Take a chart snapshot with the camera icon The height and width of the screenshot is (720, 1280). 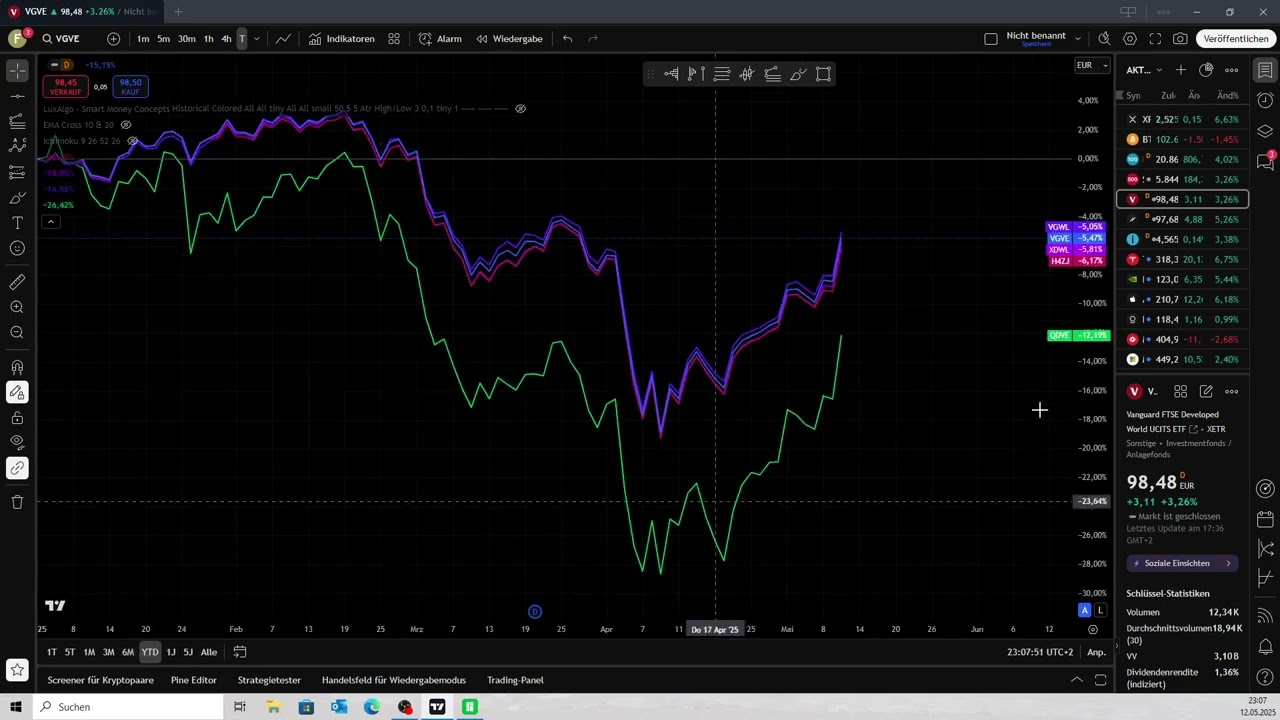click(1180, 39)
